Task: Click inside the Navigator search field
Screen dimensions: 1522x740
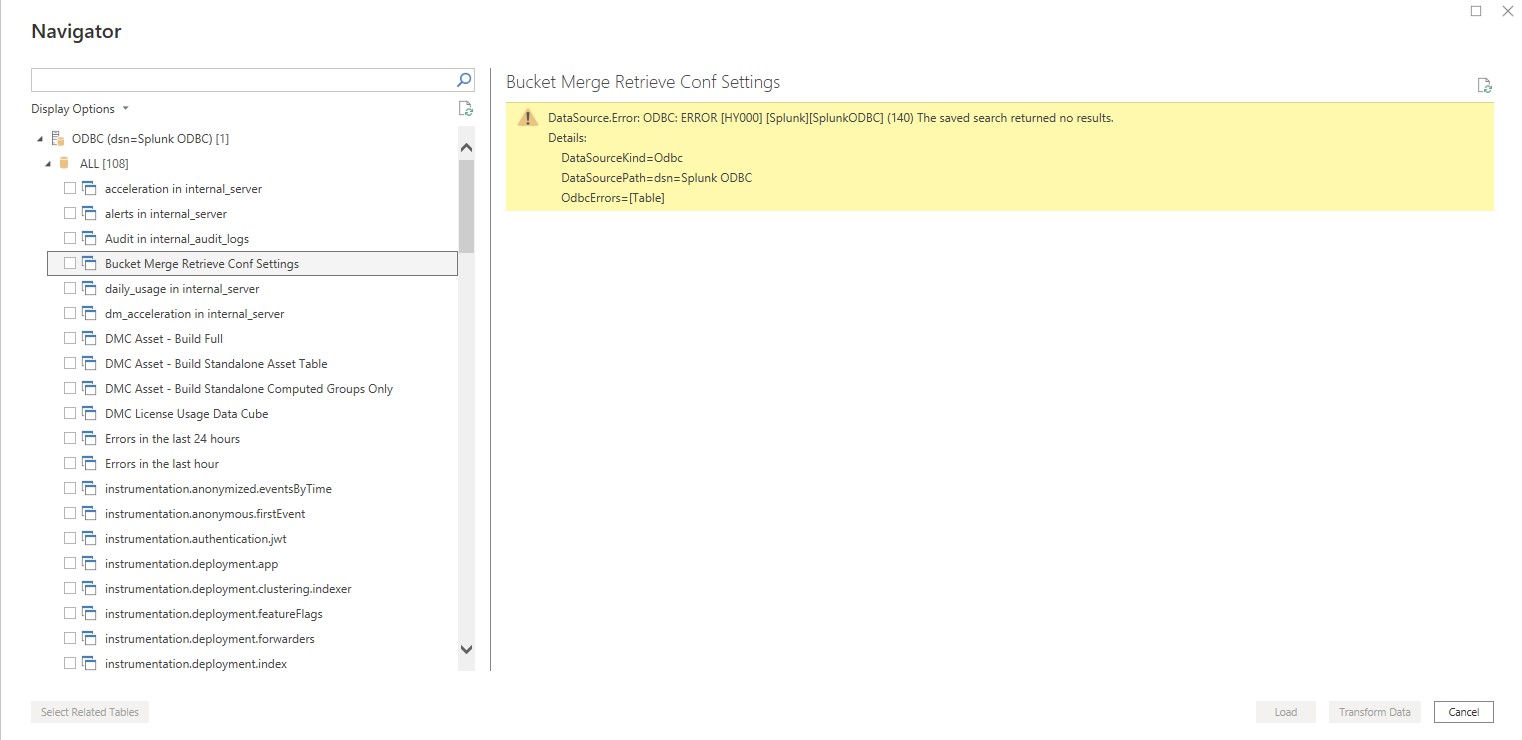Action: 240,80
